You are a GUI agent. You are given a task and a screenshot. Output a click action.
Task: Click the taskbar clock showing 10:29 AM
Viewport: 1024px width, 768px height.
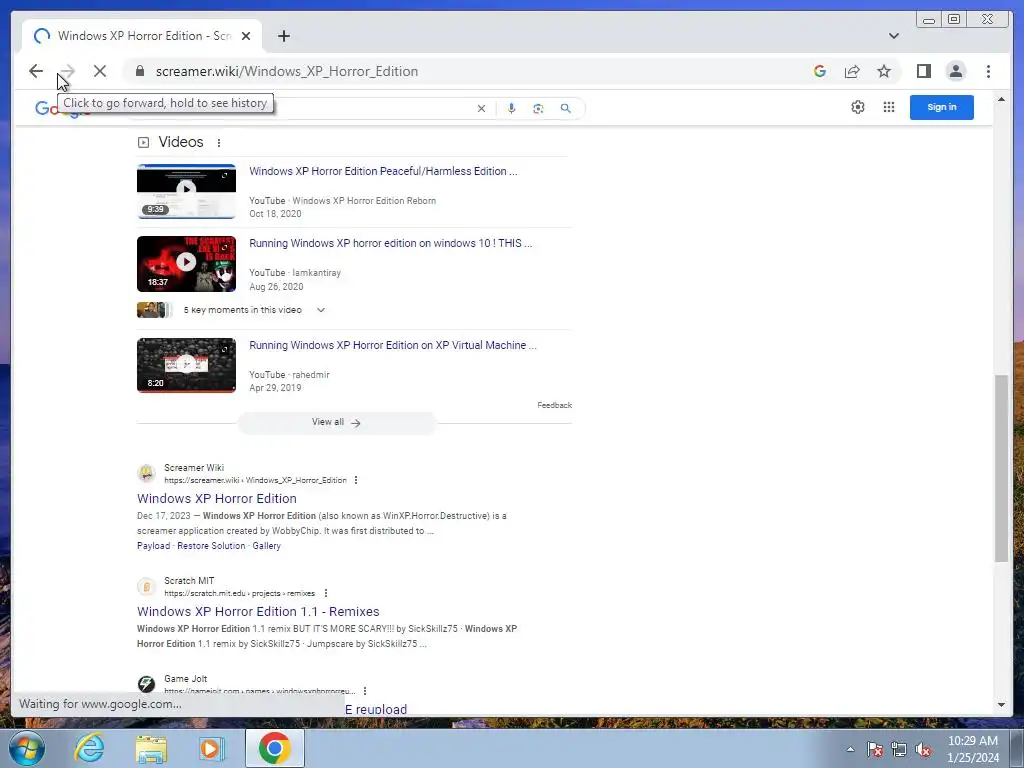click(973, 749)
